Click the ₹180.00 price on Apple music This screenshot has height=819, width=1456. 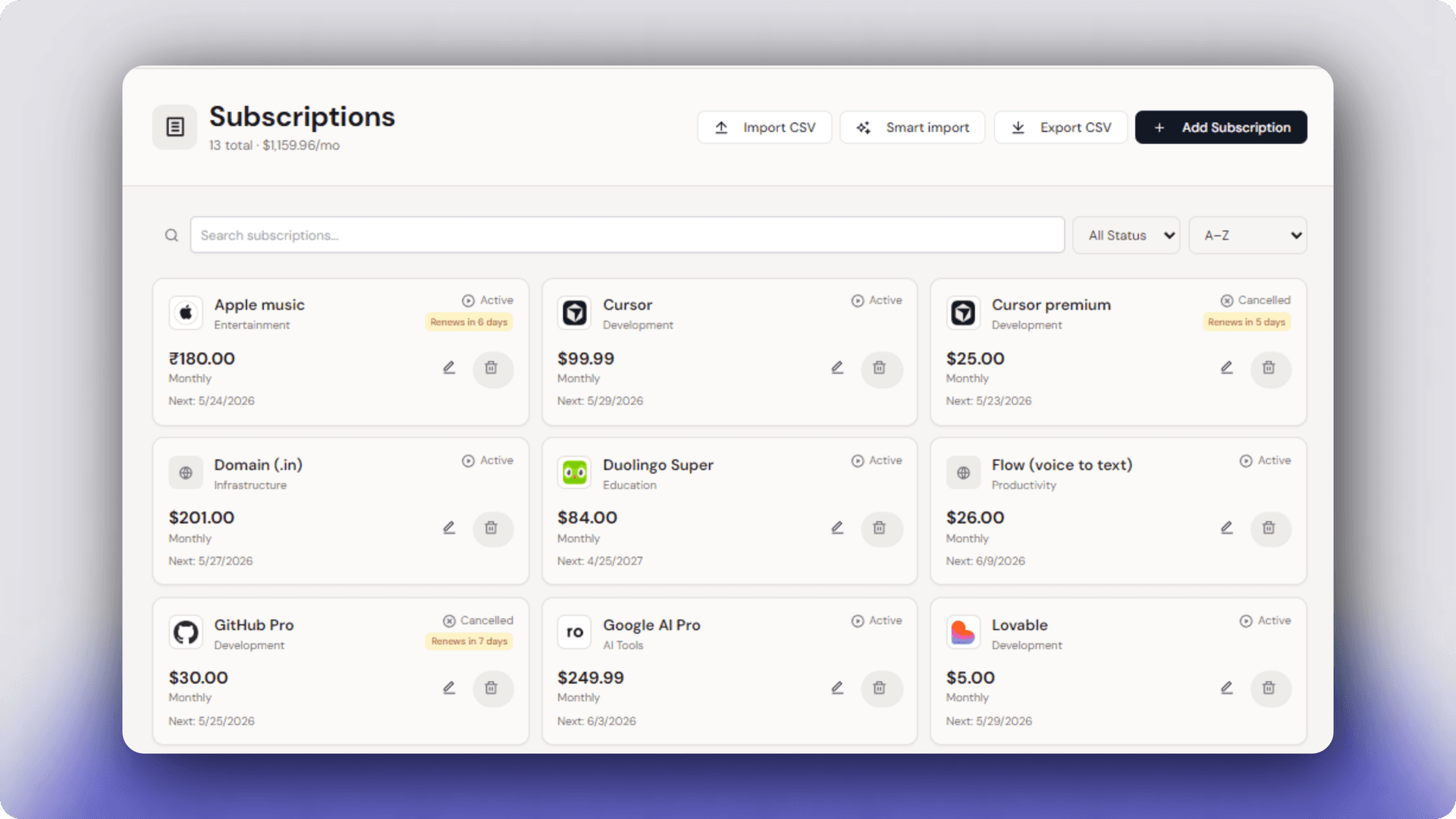[202, 359]
